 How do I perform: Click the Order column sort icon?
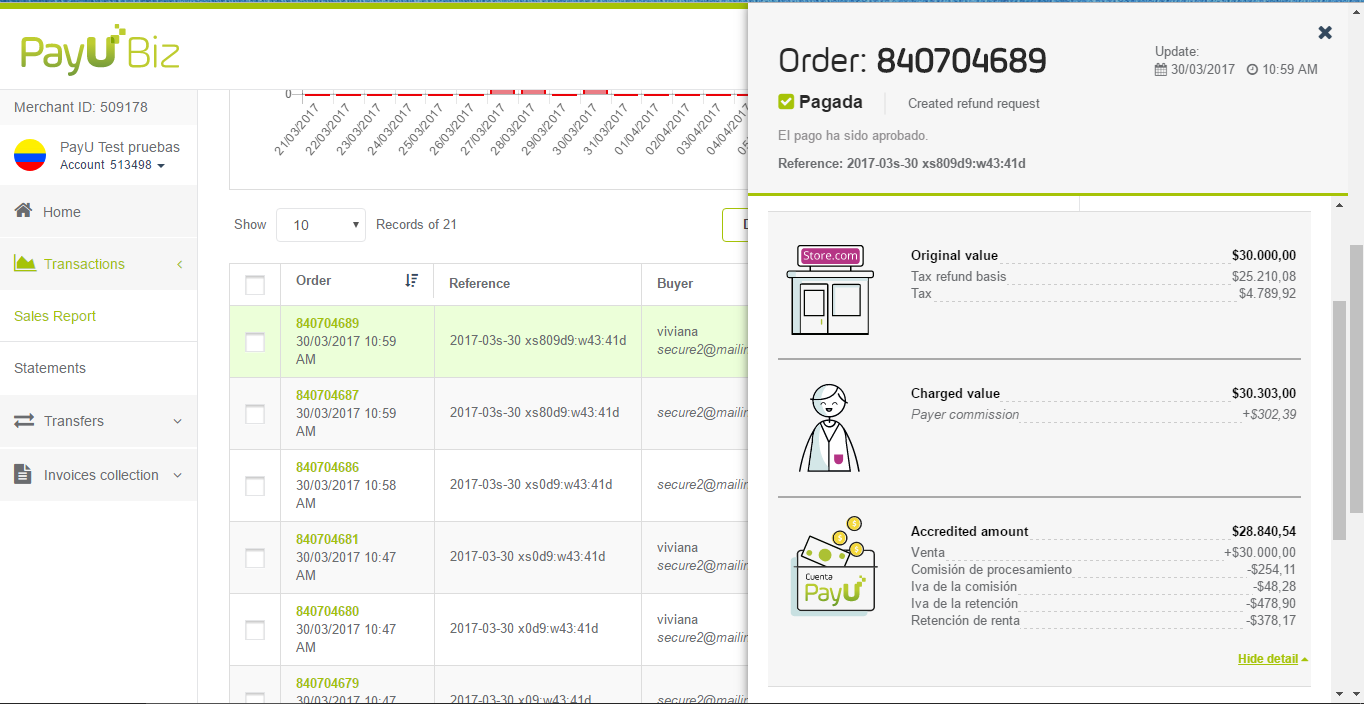[x=411, y=281]
